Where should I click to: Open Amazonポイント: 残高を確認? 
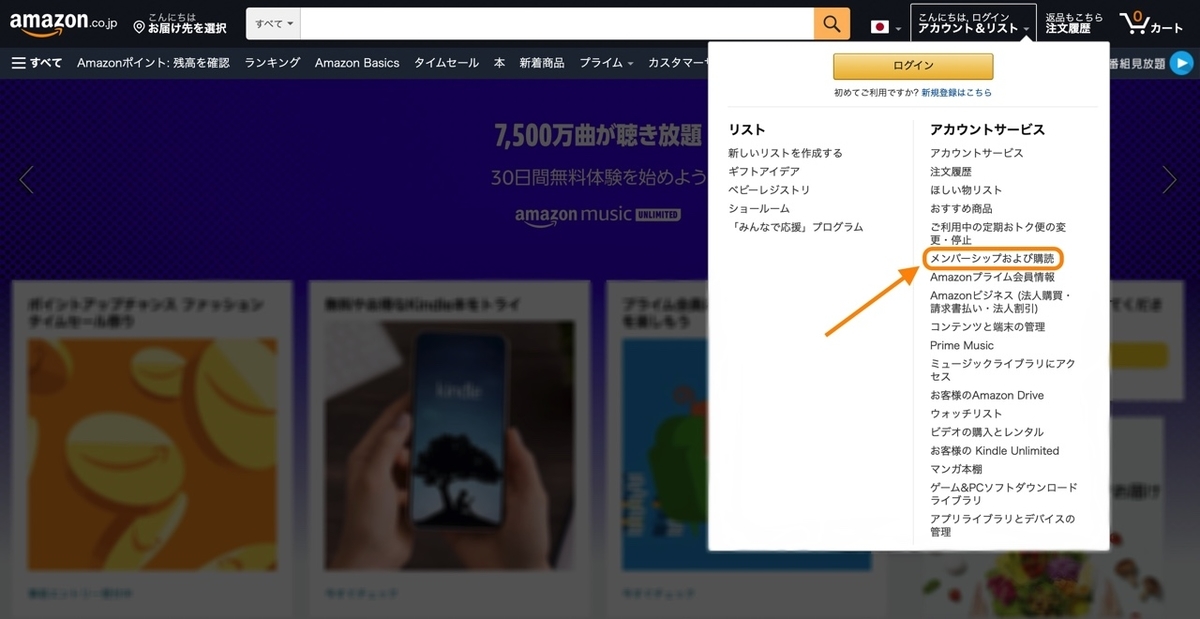pos(153,63)
